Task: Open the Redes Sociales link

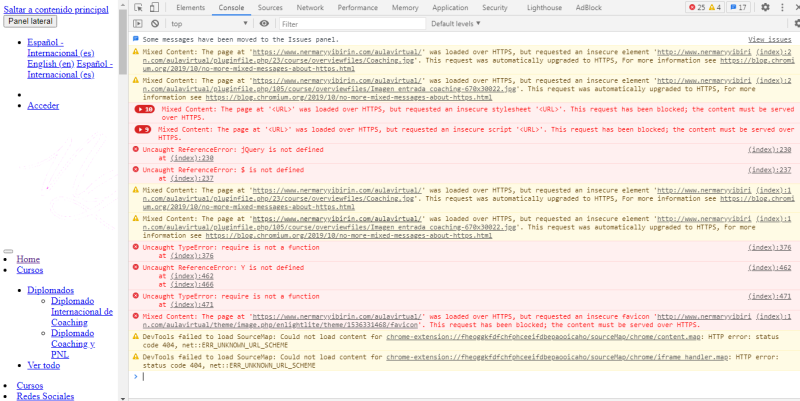Action: click(x=45, y=396)
